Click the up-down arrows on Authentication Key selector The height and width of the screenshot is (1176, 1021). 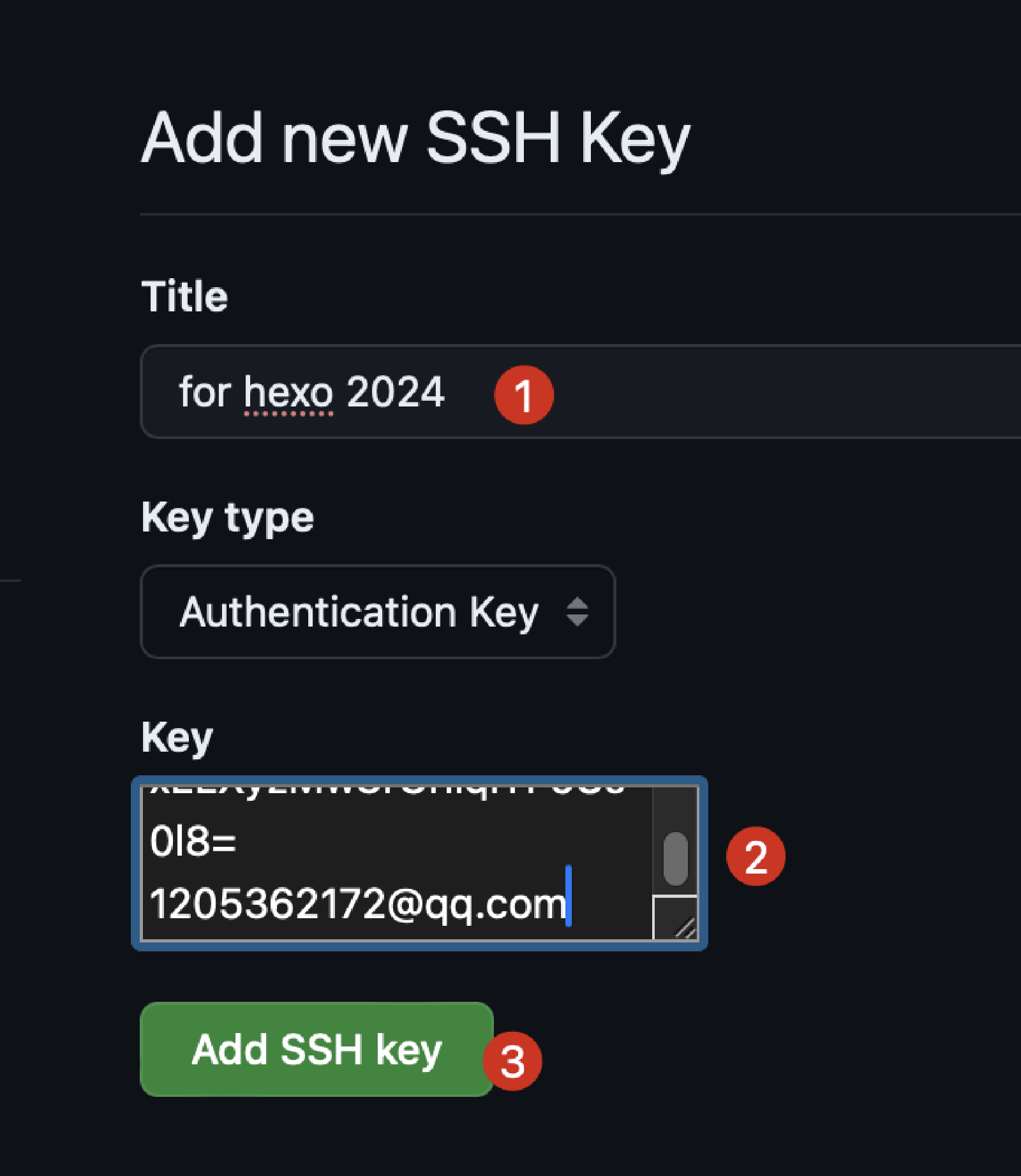(x=577, y=611)
